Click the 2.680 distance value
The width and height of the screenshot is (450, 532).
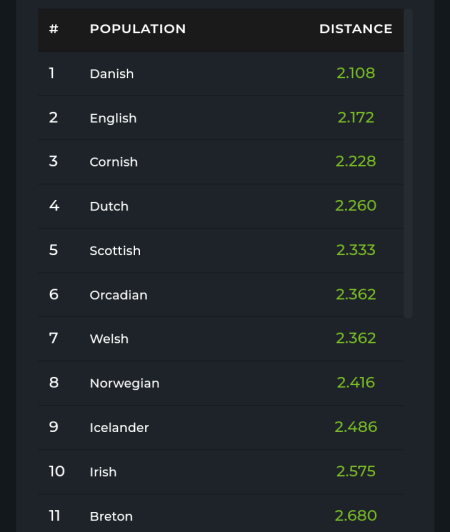(356, 516)
